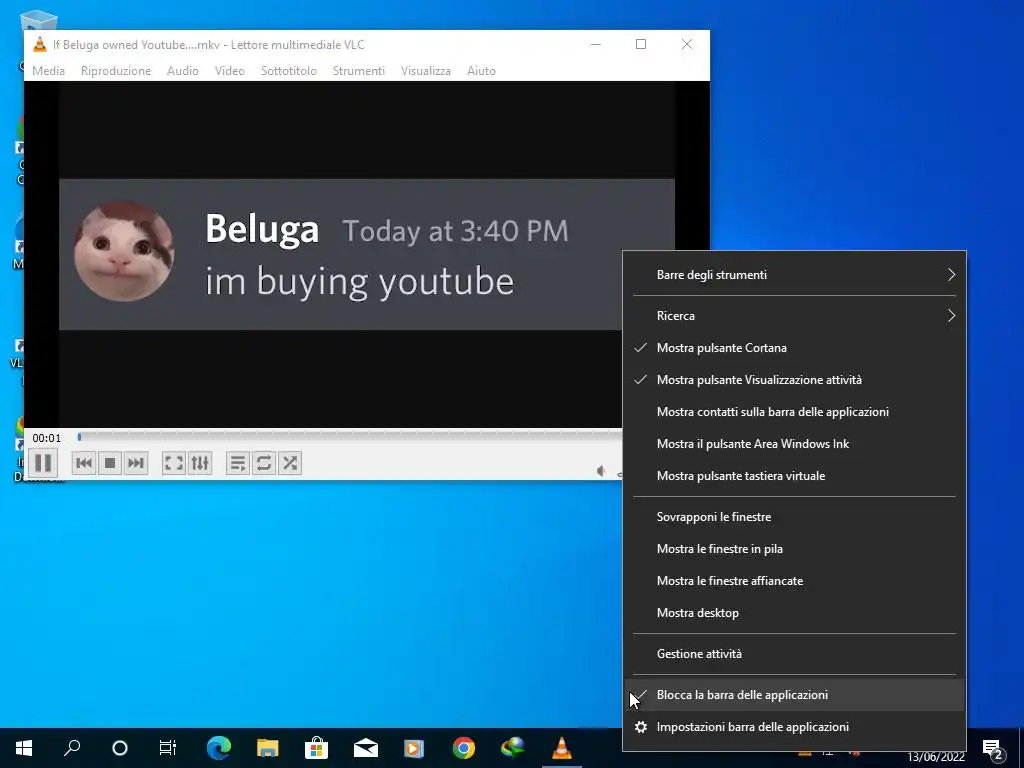The width and height of the screenshot is (1024, 768).
Task: Toggle Blocca la barra delle applicazioni
Action: tap(794, 695)
